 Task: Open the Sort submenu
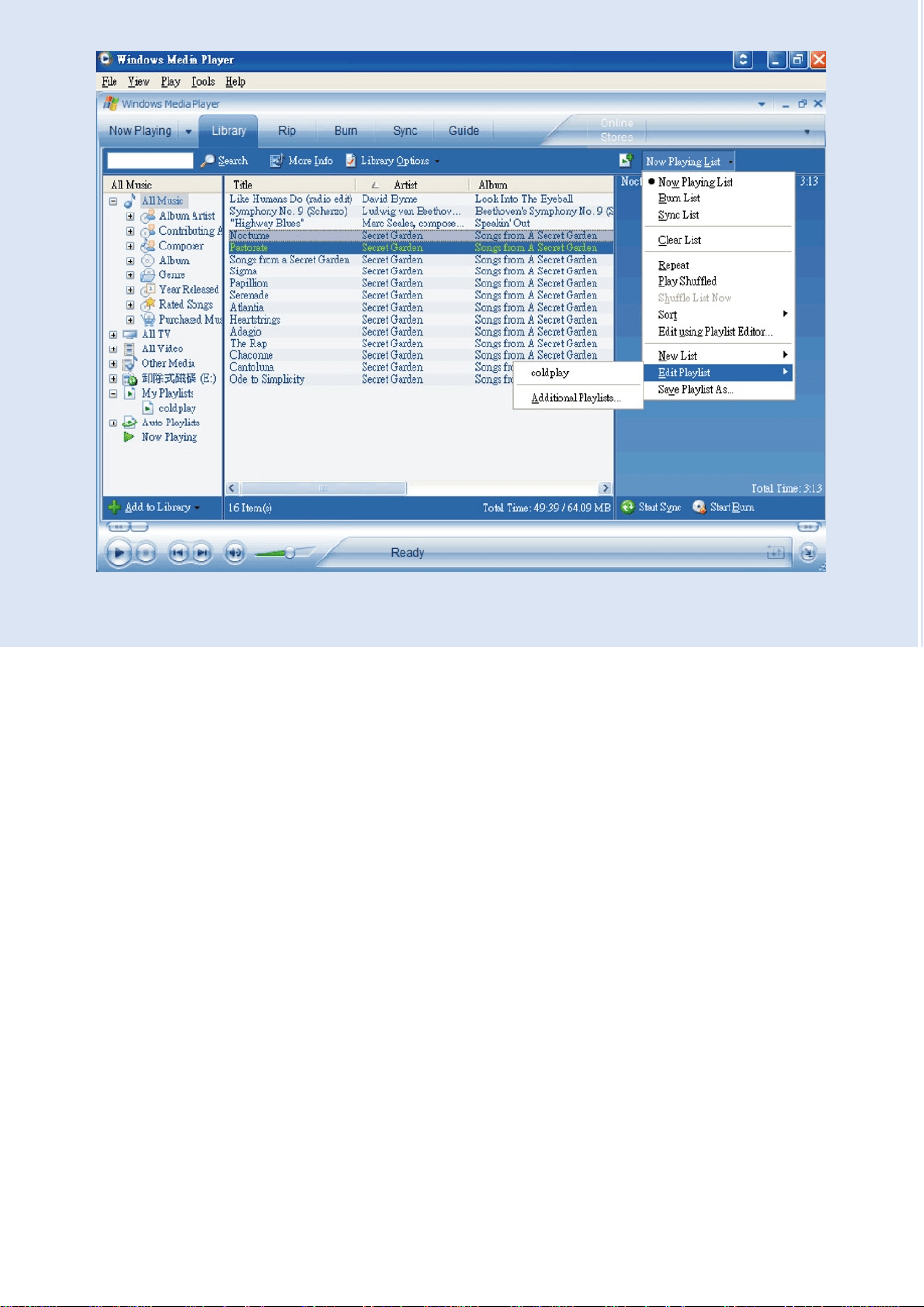[x=718, y=315]
